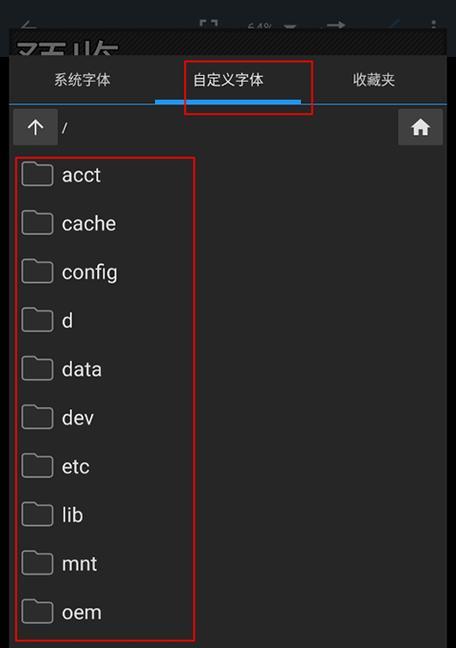The width and height of the screenshot is (456, 648).
Task: Tap the dimmed fullscreen bracket icon
Action: [x=208, y=24]
